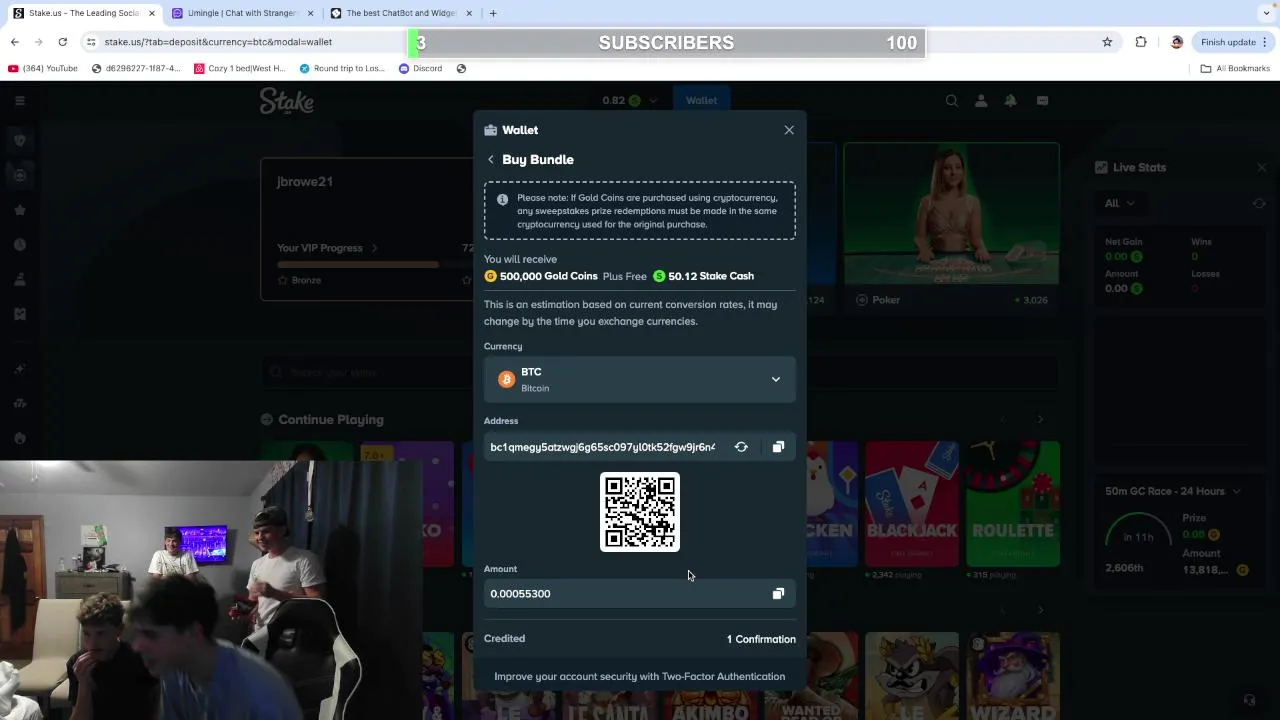Screen dimensions: 1280x720
Task: Click the deposit QR code
Action: tap(640, 512)
